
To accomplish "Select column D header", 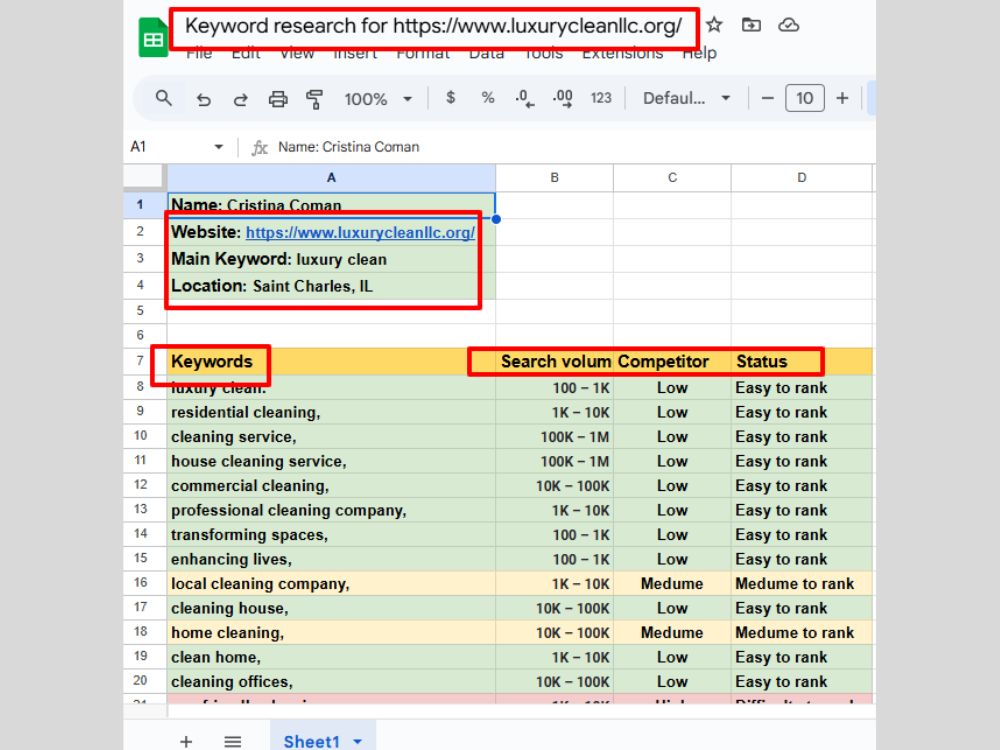I will (802, 178).
